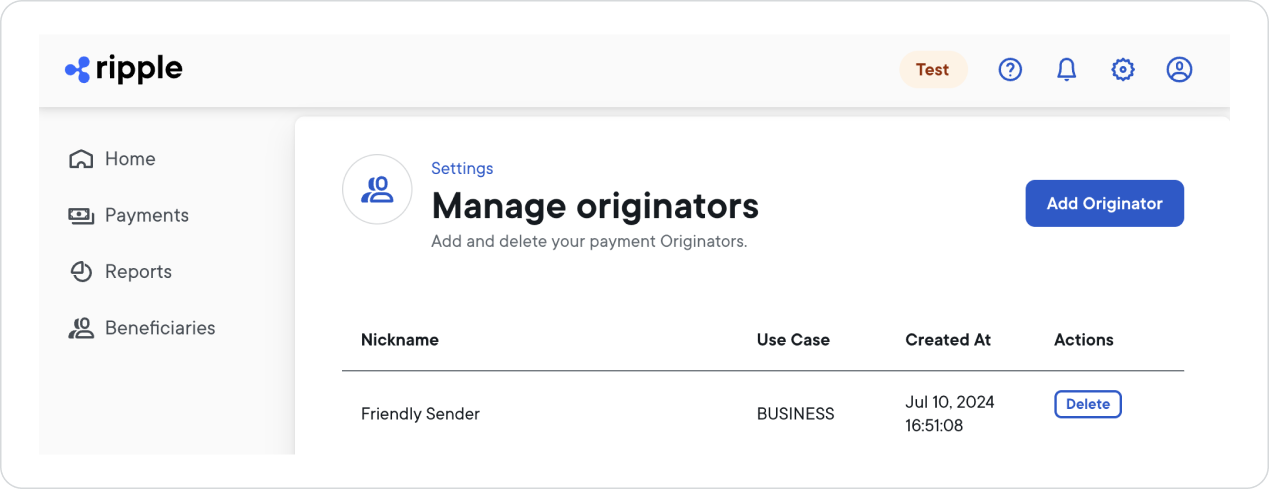
Task: Open the settings gear icon
Action: tap(1123, 70)
